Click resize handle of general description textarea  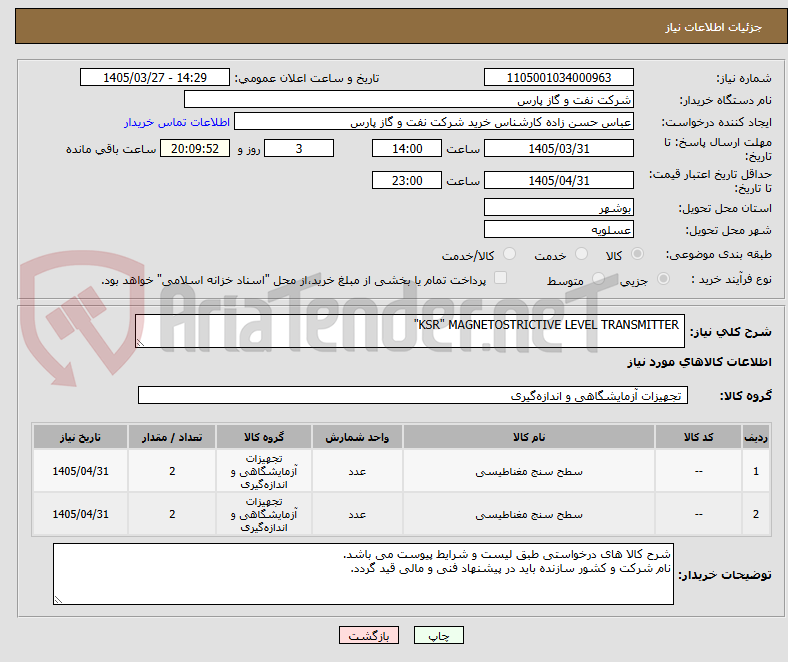140,342
